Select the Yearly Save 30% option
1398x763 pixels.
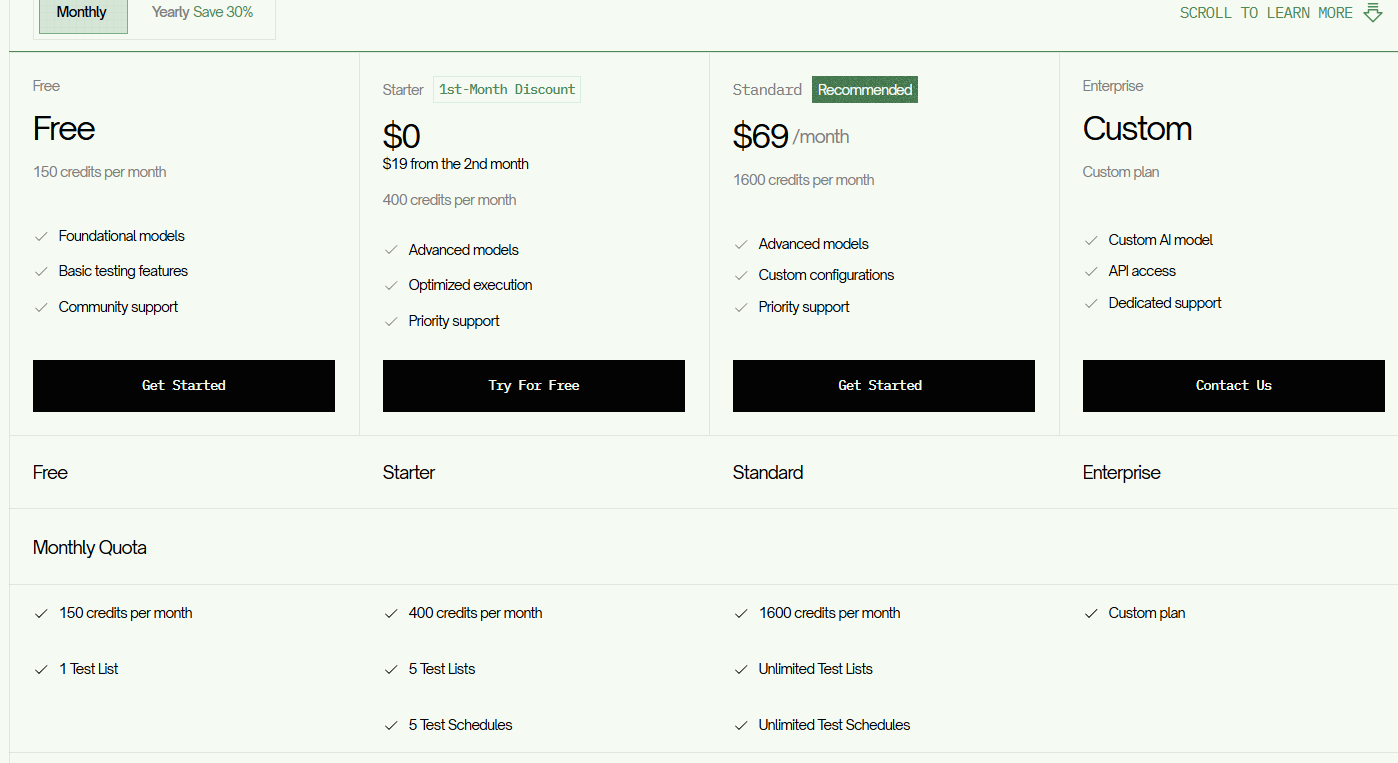click(x=201, y=12)
